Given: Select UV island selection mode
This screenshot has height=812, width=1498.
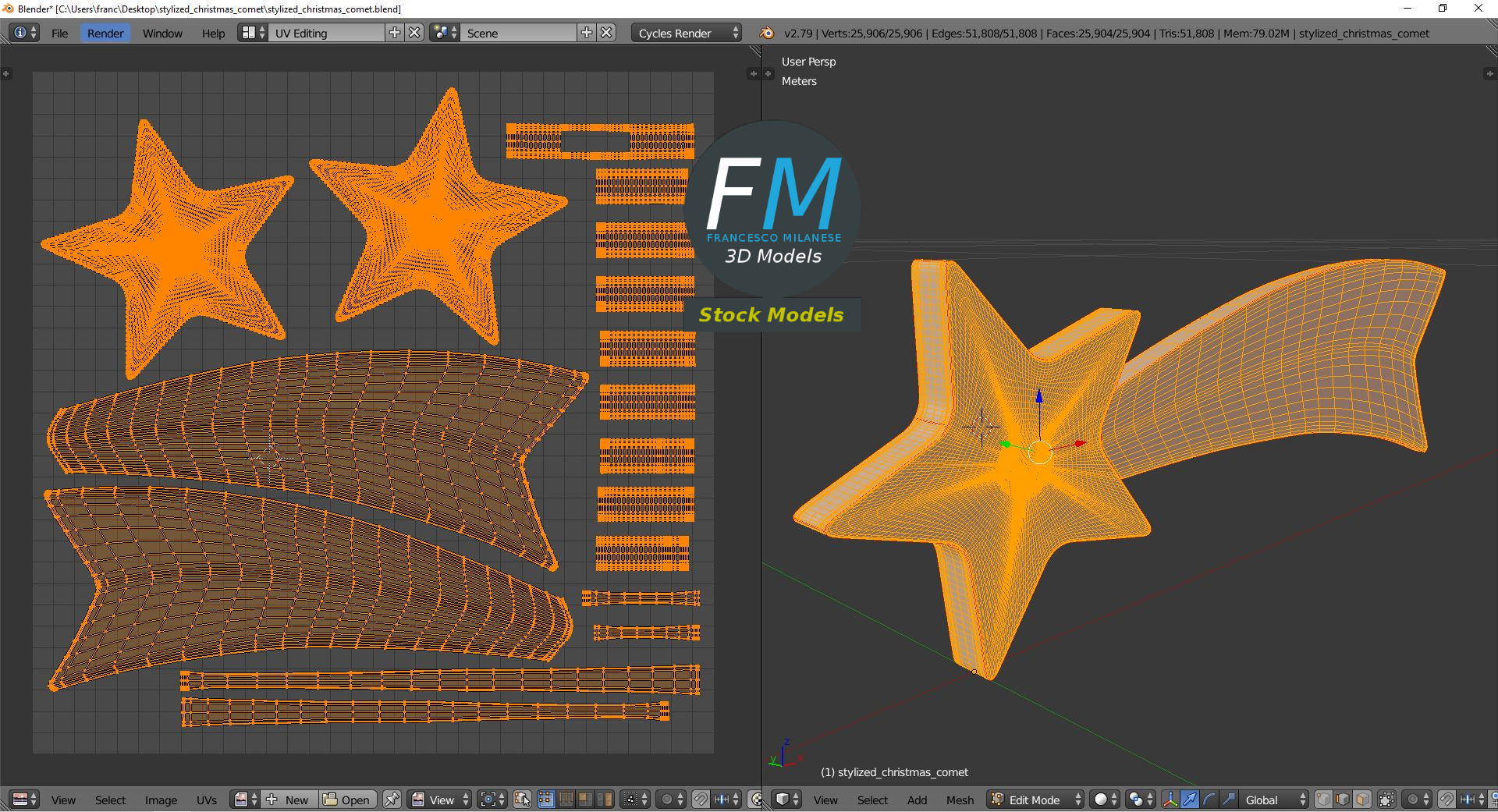Looking at the screenshot, I should pos(605,800).
